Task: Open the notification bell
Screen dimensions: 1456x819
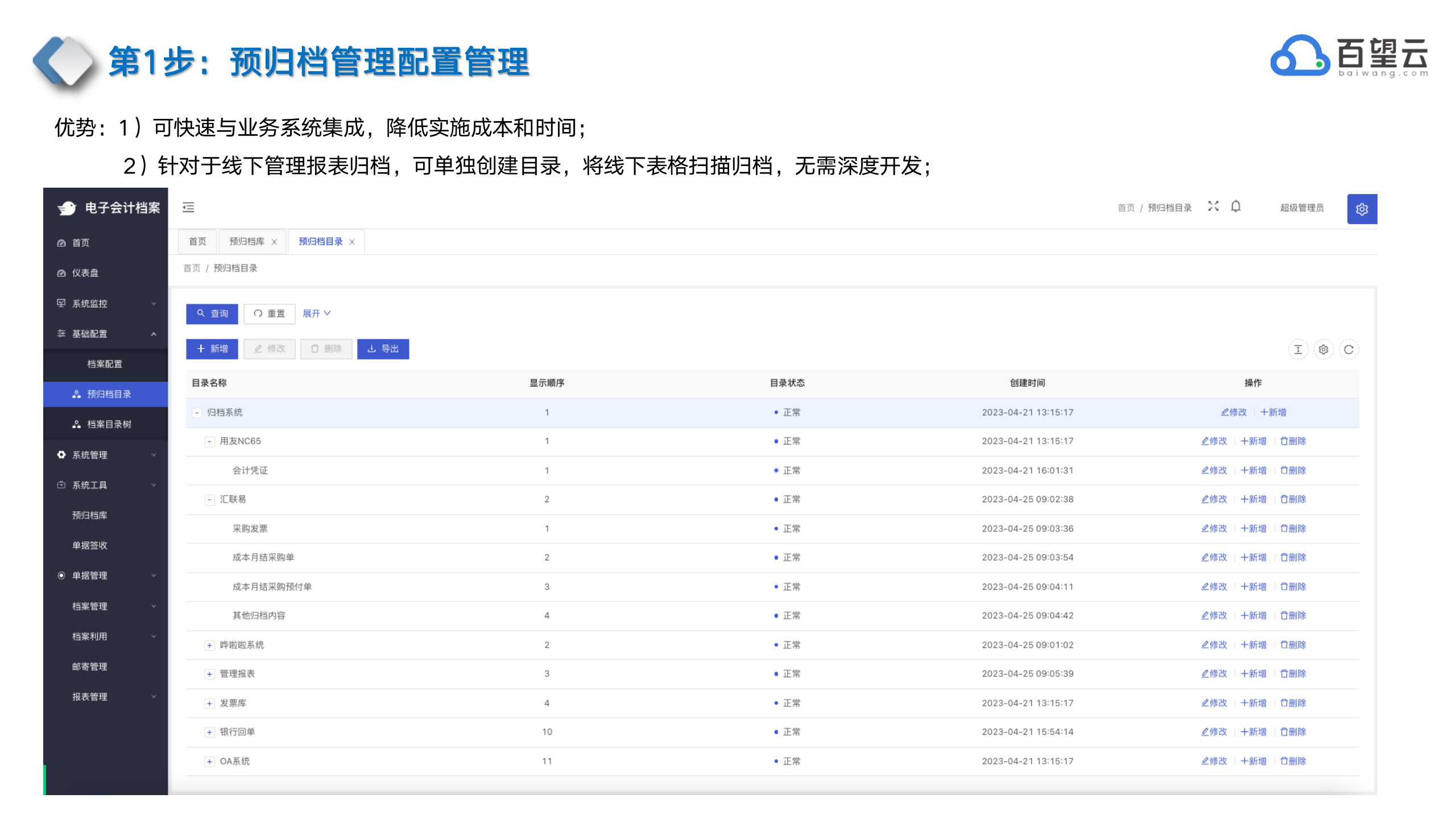Action: (x=1236, y=206)
